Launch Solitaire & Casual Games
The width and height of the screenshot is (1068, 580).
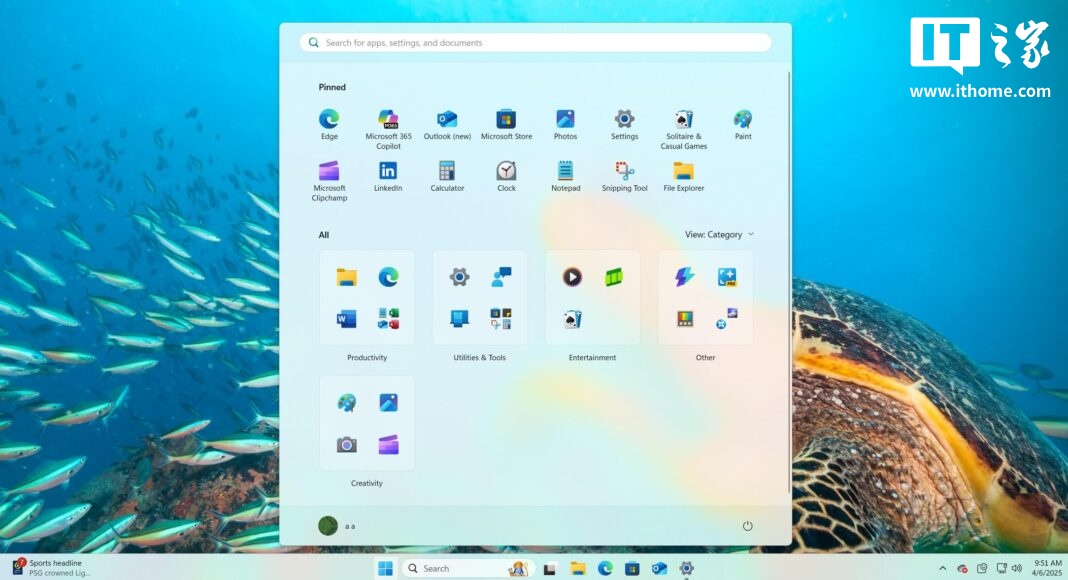(x=684, y=129)
